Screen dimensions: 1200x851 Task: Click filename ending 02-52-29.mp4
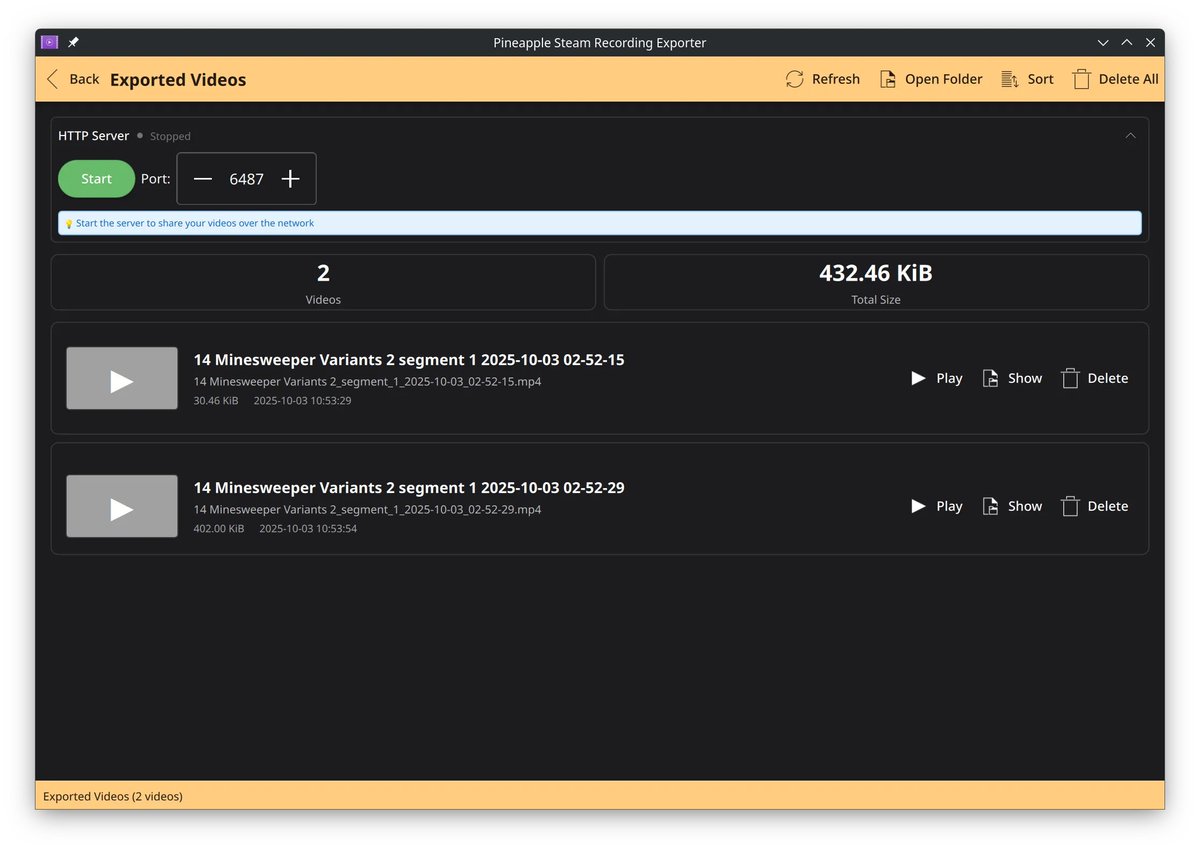(367, 510)
